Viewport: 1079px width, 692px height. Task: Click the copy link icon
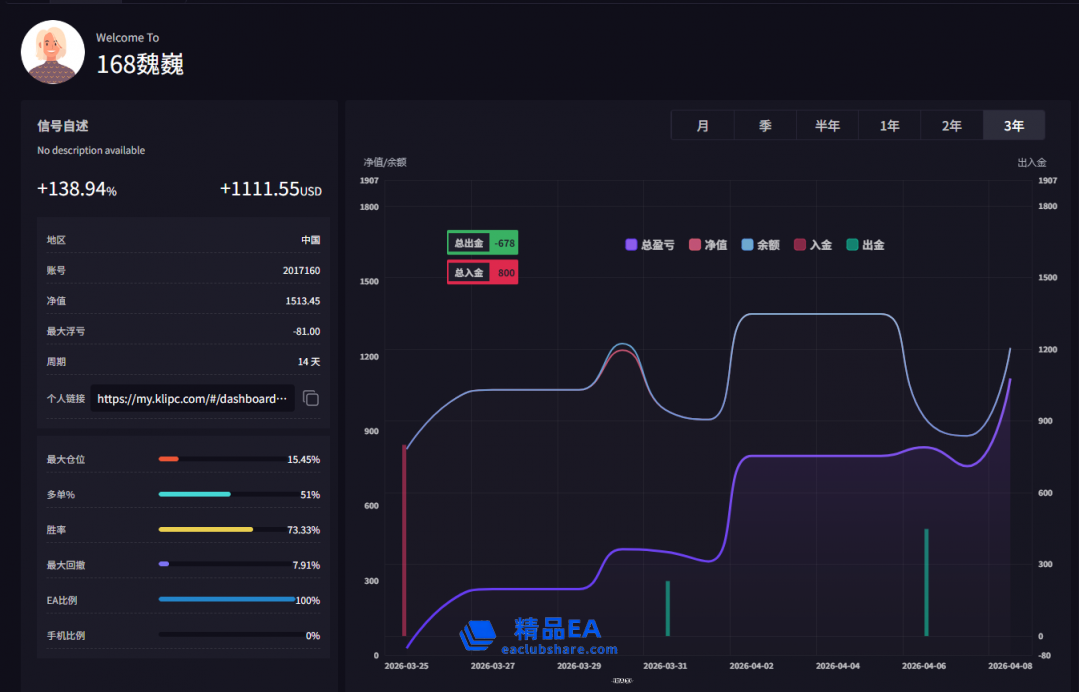[x=311, y=398]
